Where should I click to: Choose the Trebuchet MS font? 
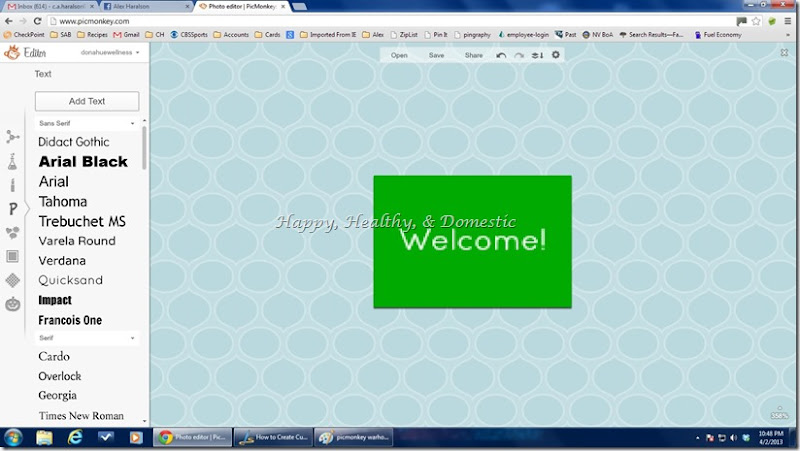(82, 221)
